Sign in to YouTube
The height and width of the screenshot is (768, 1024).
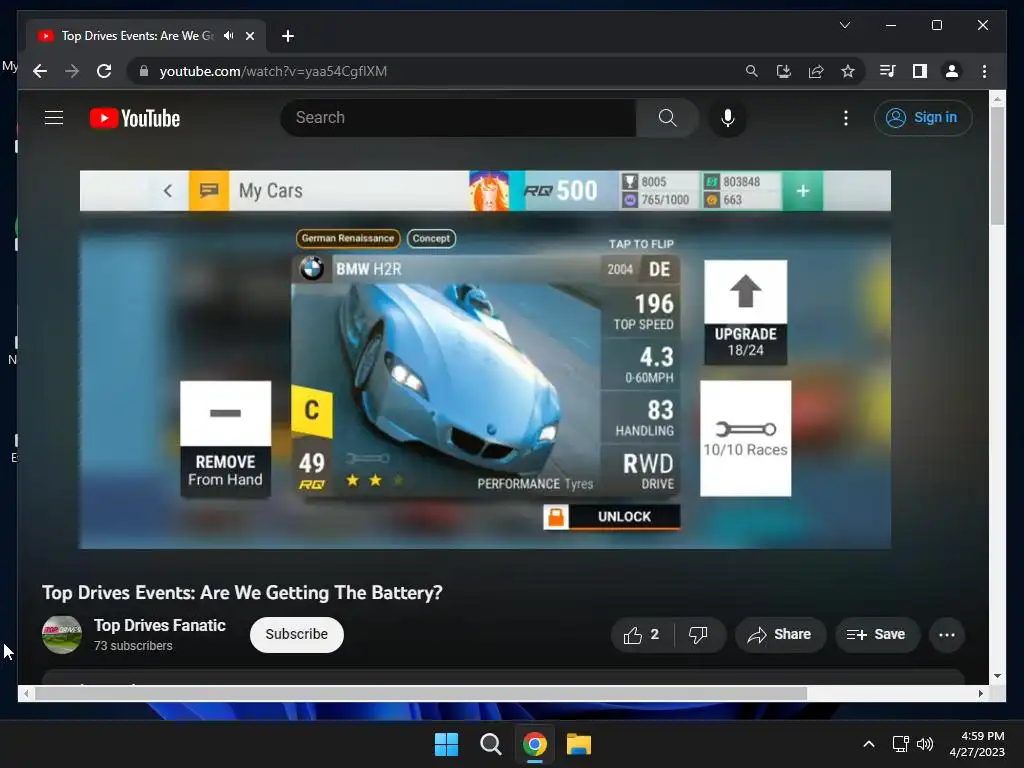tap(923, 118)
